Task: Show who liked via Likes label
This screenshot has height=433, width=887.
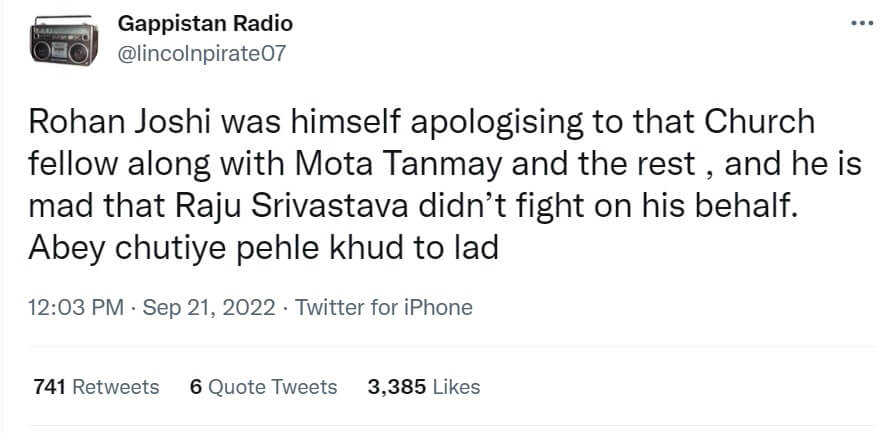Action: (458, 387)
